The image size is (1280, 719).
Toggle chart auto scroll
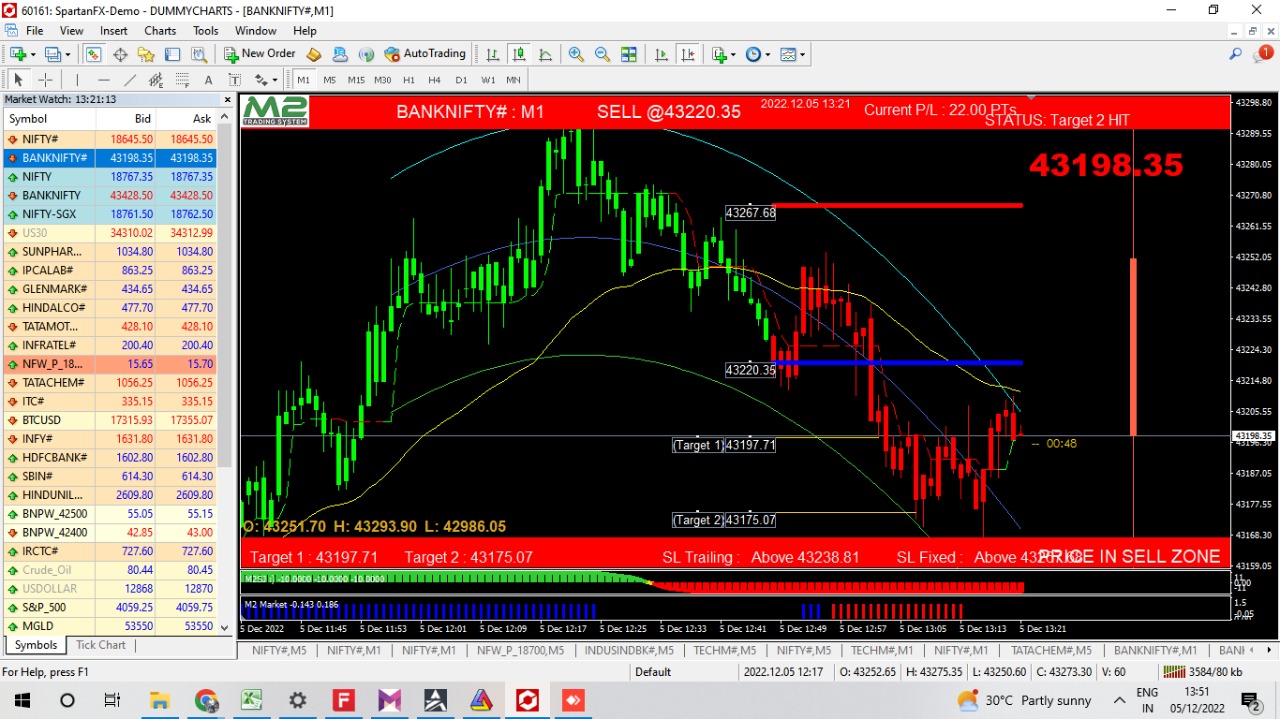click(x=662, y=54)
